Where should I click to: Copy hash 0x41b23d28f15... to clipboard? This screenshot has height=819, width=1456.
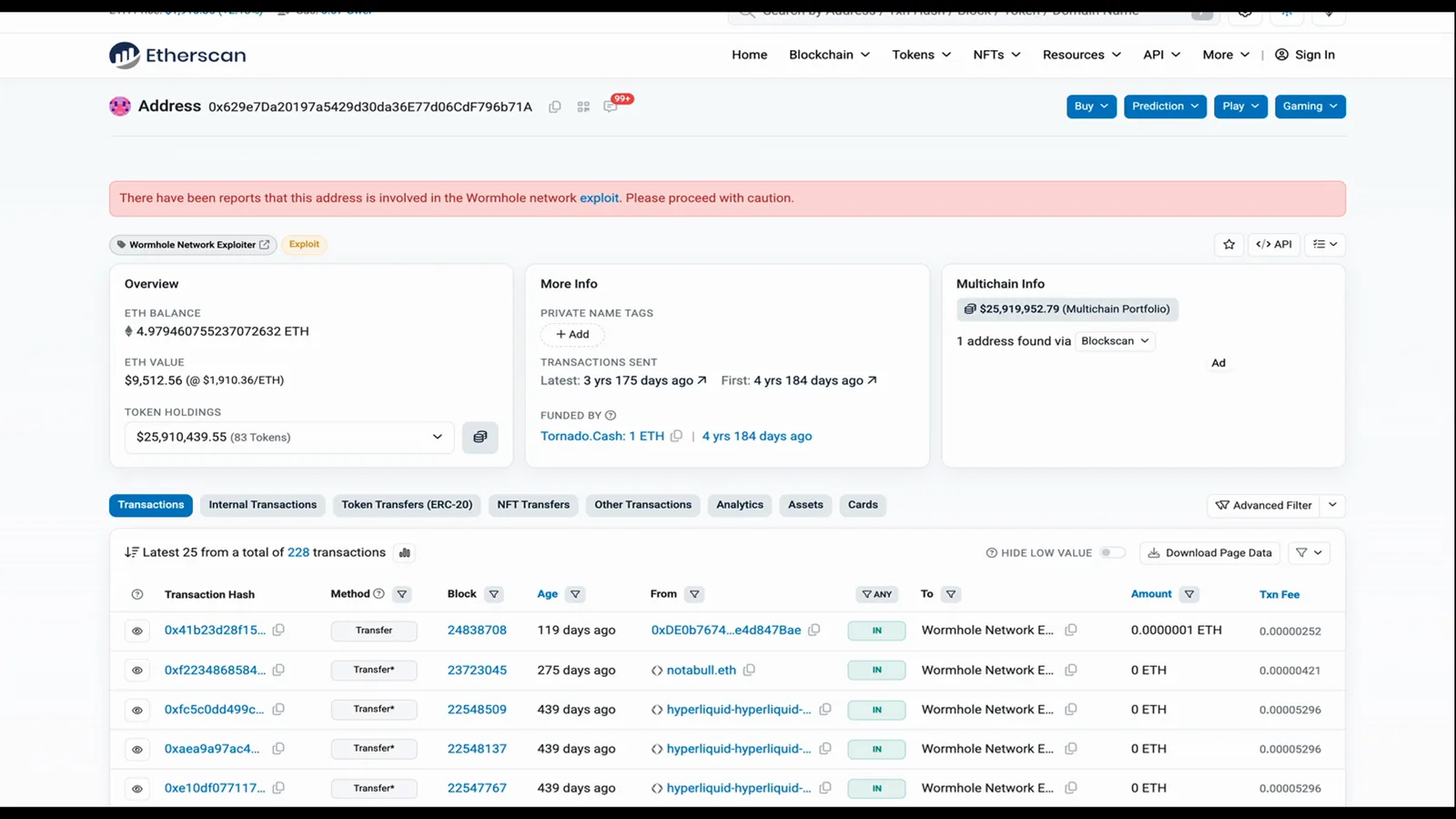point(278,630)
